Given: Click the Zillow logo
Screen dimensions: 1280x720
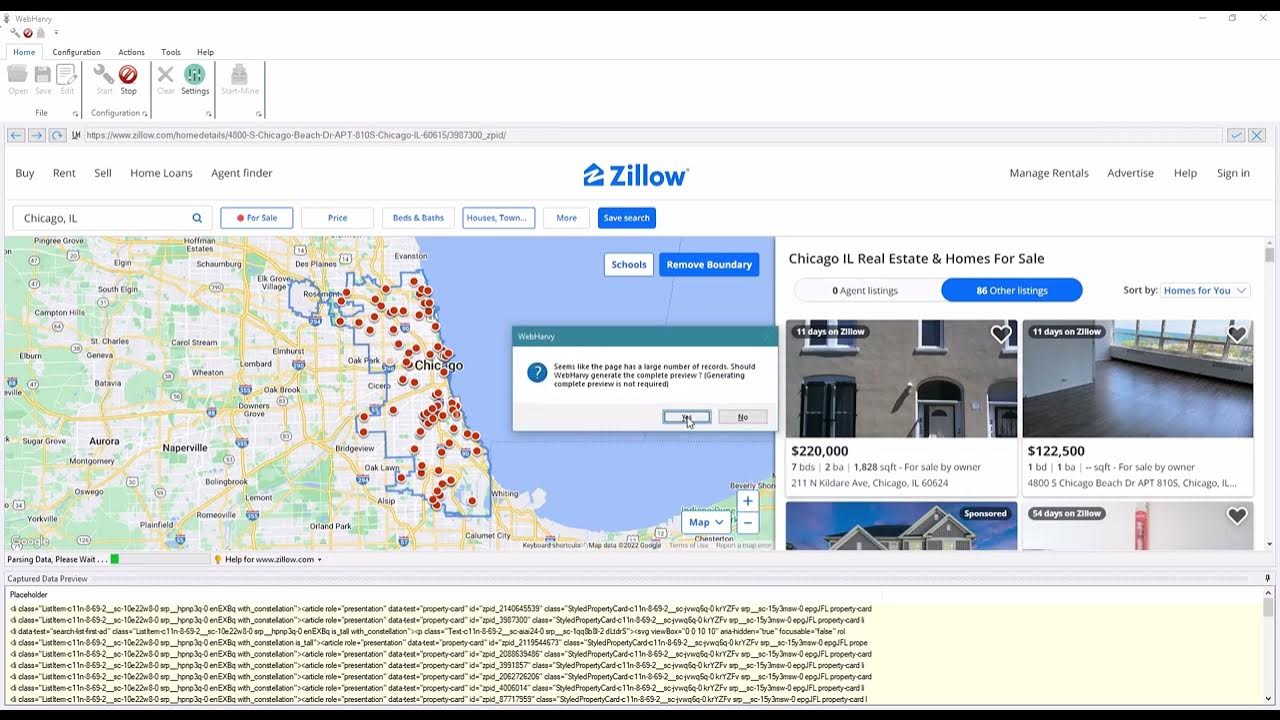Looking at the screenshot, I should coord(636,175).
